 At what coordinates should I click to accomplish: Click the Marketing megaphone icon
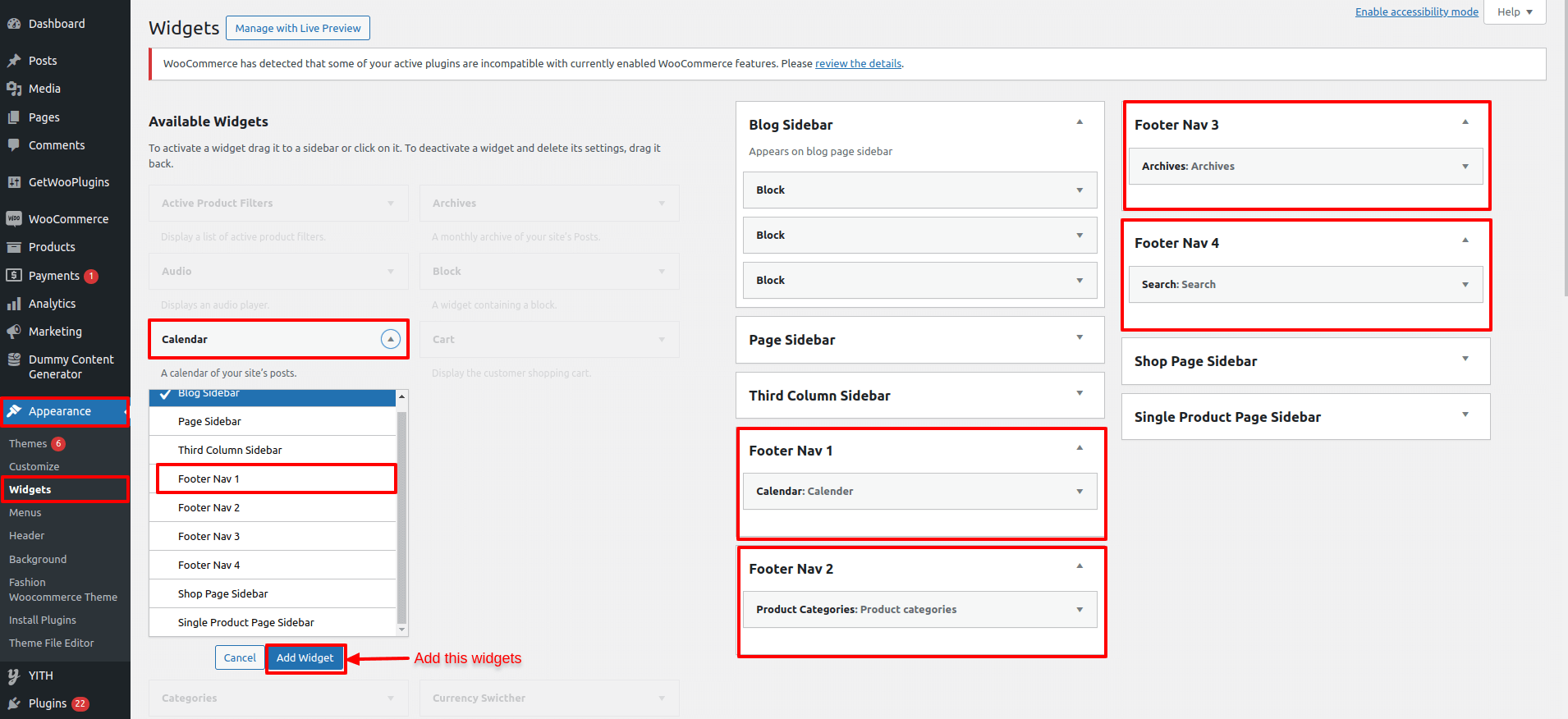point(14,332)
